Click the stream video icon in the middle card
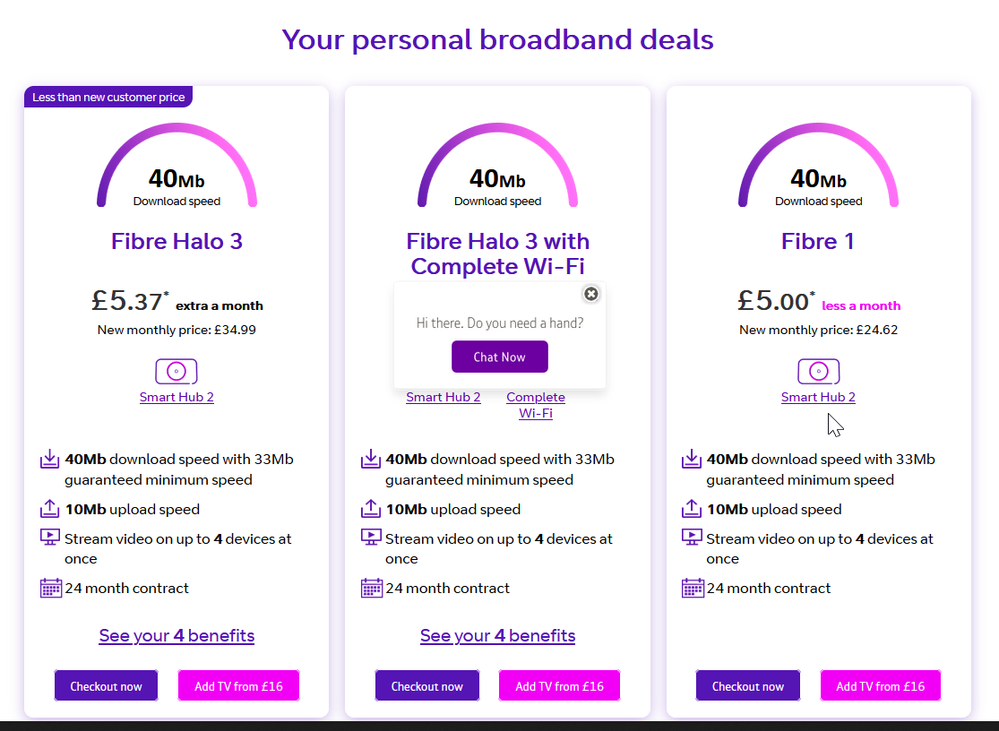Viewport: 999px width, 731px height. [x=371, y=538]
